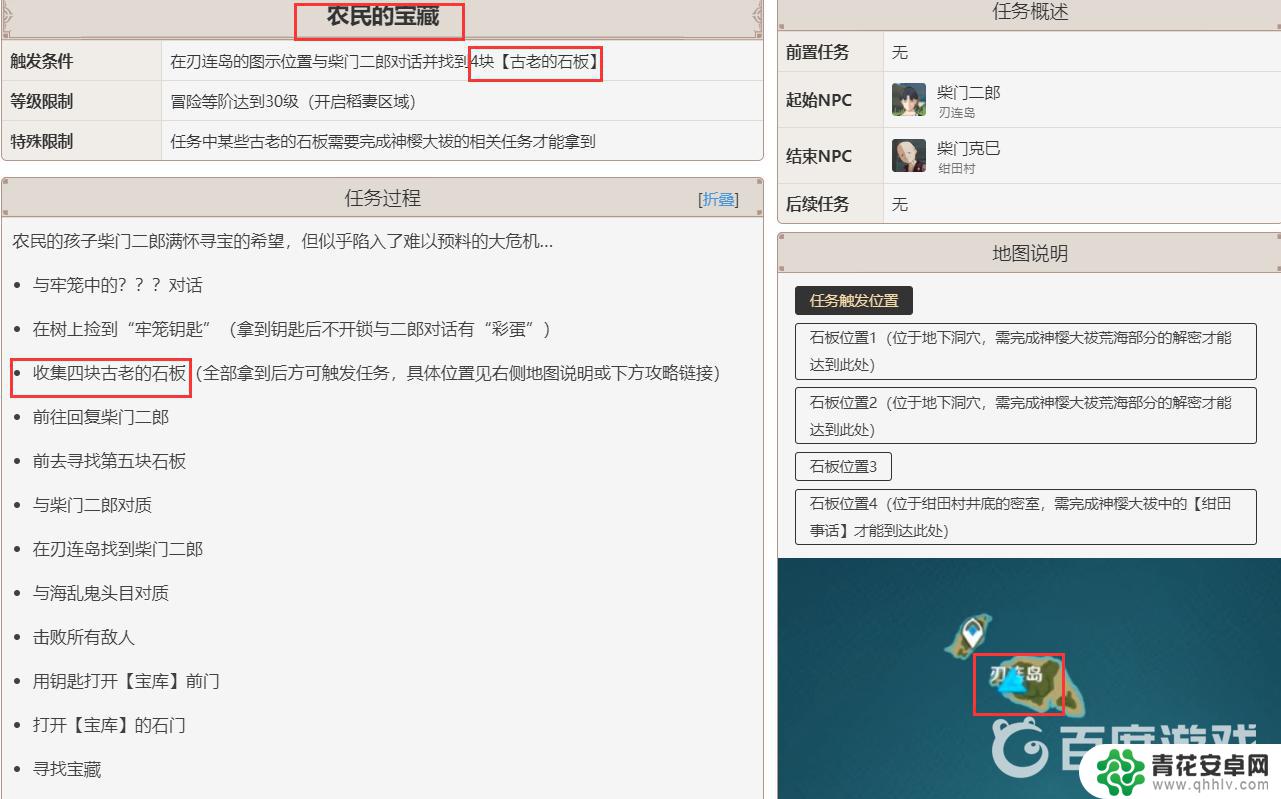Collapse the 任务过程 section via 折叠
This screenshot has width=1281, height=799.
718,199
